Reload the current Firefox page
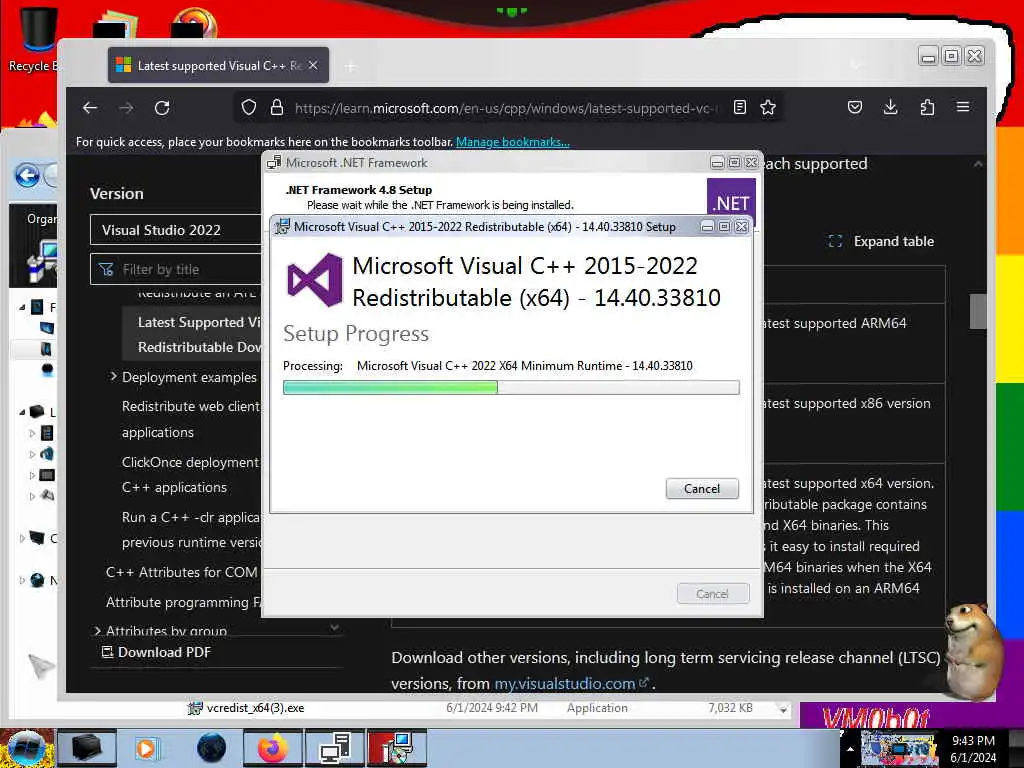The image size is (1024, 768). pos(162,108)
